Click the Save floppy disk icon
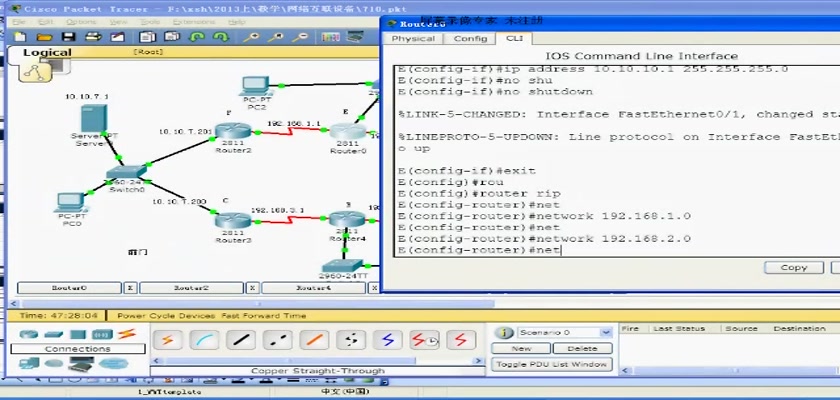Viewport: 840px width, 400px height. click(69, 37)
